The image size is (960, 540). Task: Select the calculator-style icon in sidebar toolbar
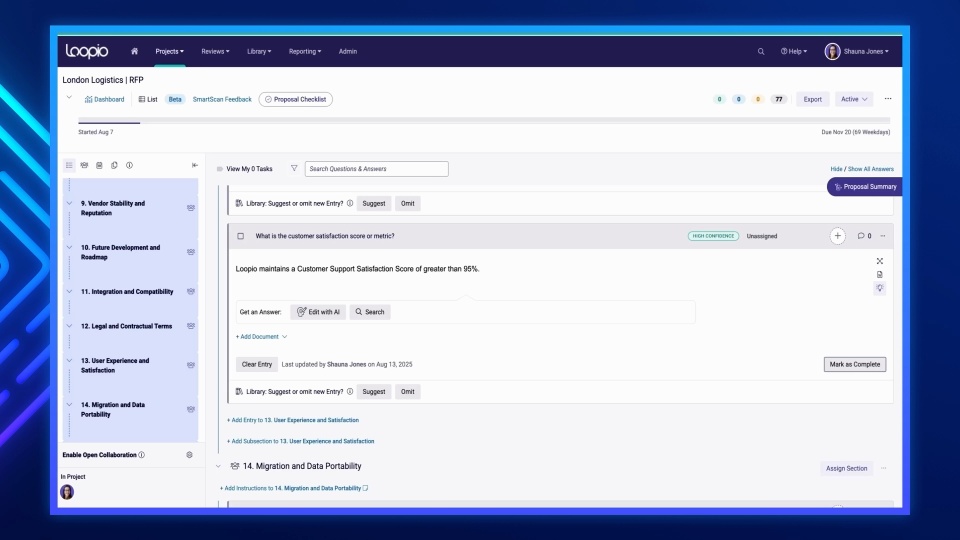pyautogui.click(x=99, y=165)
